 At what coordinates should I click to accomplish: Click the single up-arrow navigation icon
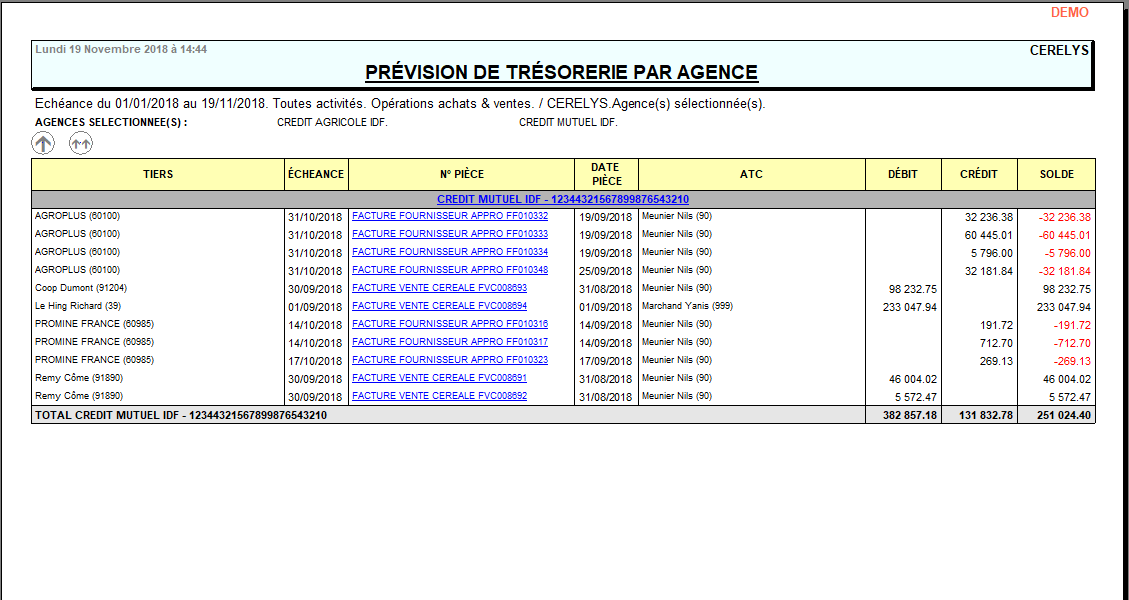[42, 143]
